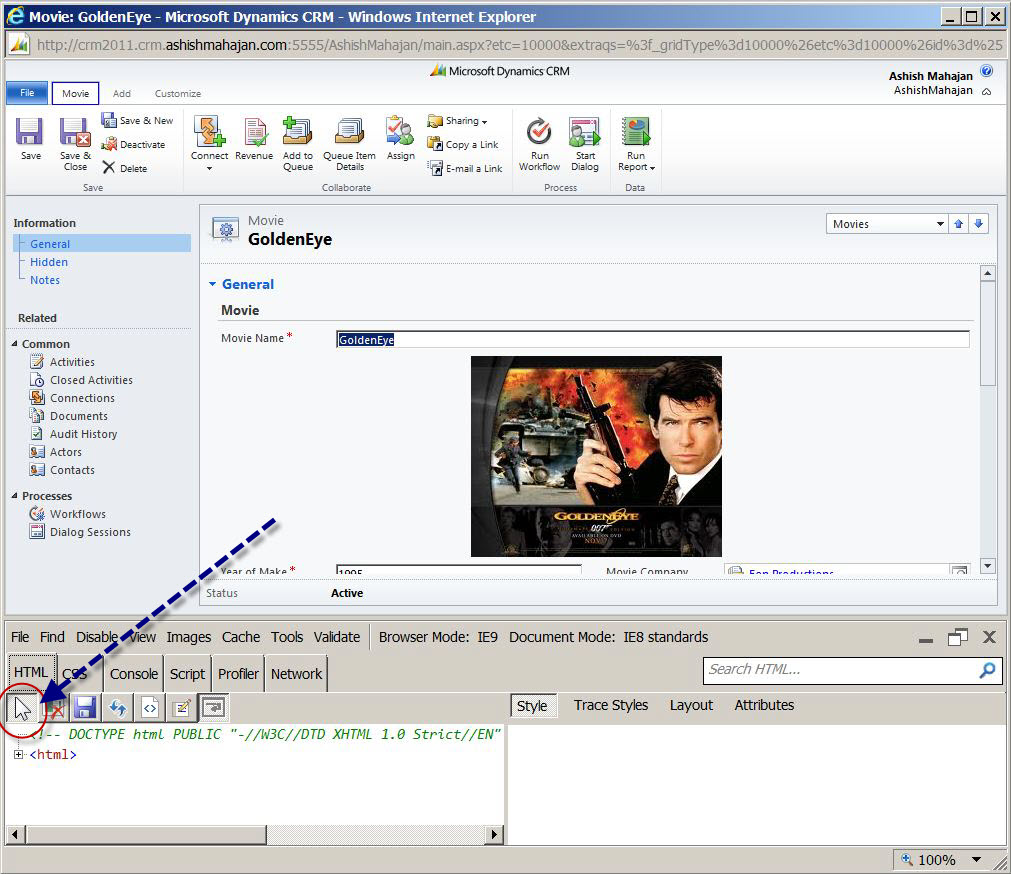Viewport: 1011px width, 874px height.
Task: Deactivate the movie record
Action: click(x=133, y=144)
